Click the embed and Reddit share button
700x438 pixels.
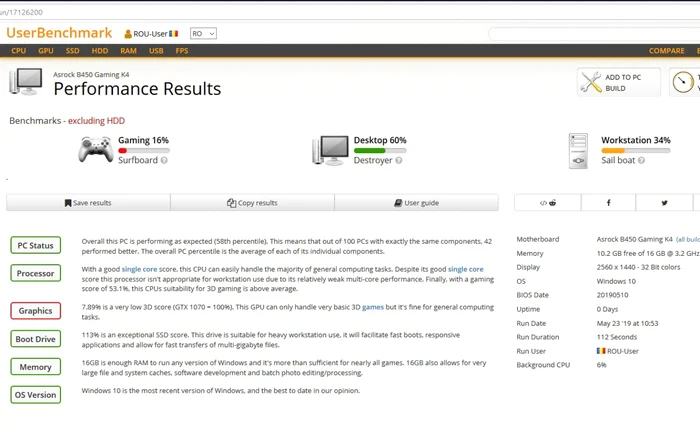(548, 203)
